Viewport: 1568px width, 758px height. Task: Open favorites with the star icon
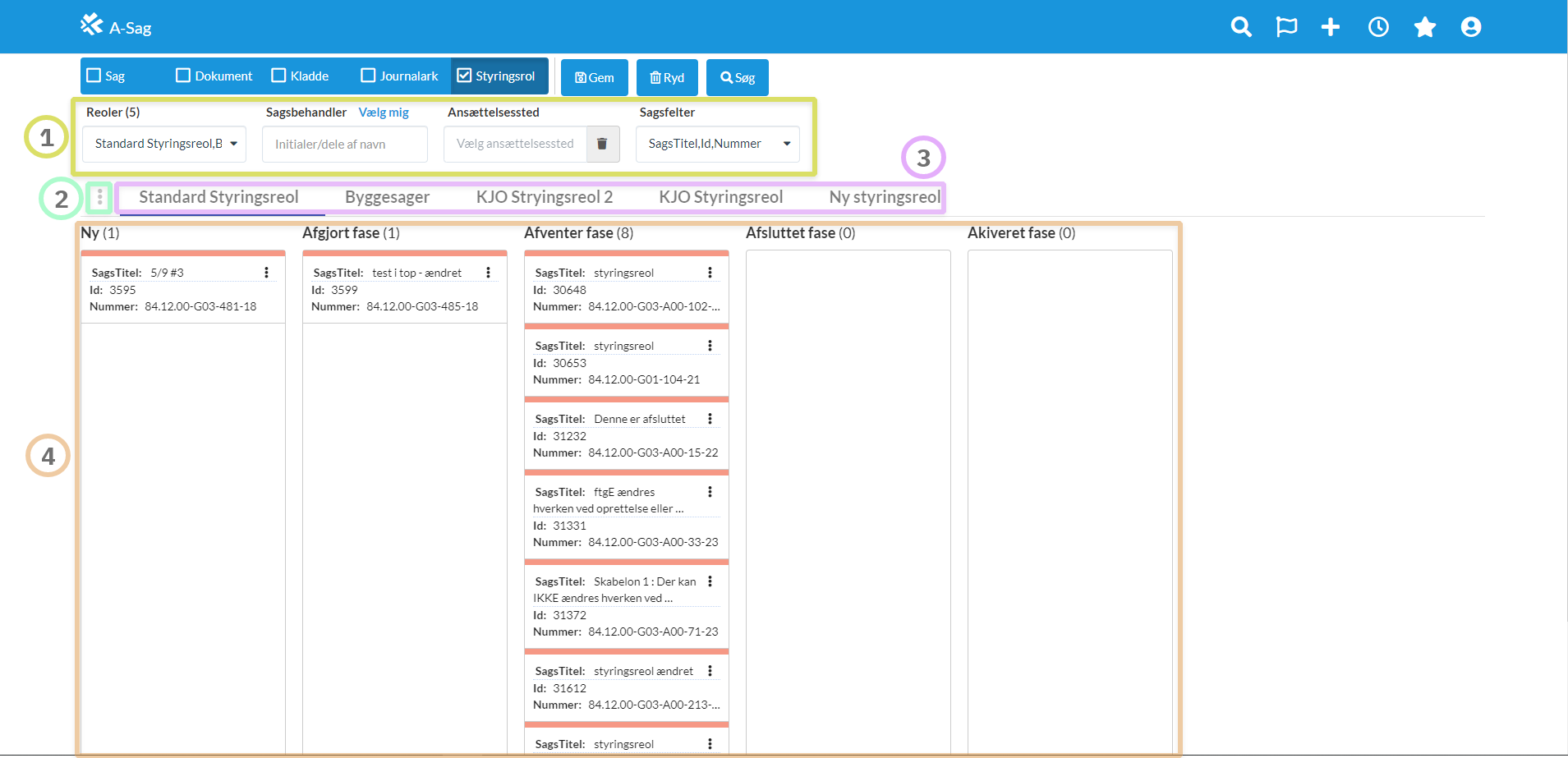1424,27
